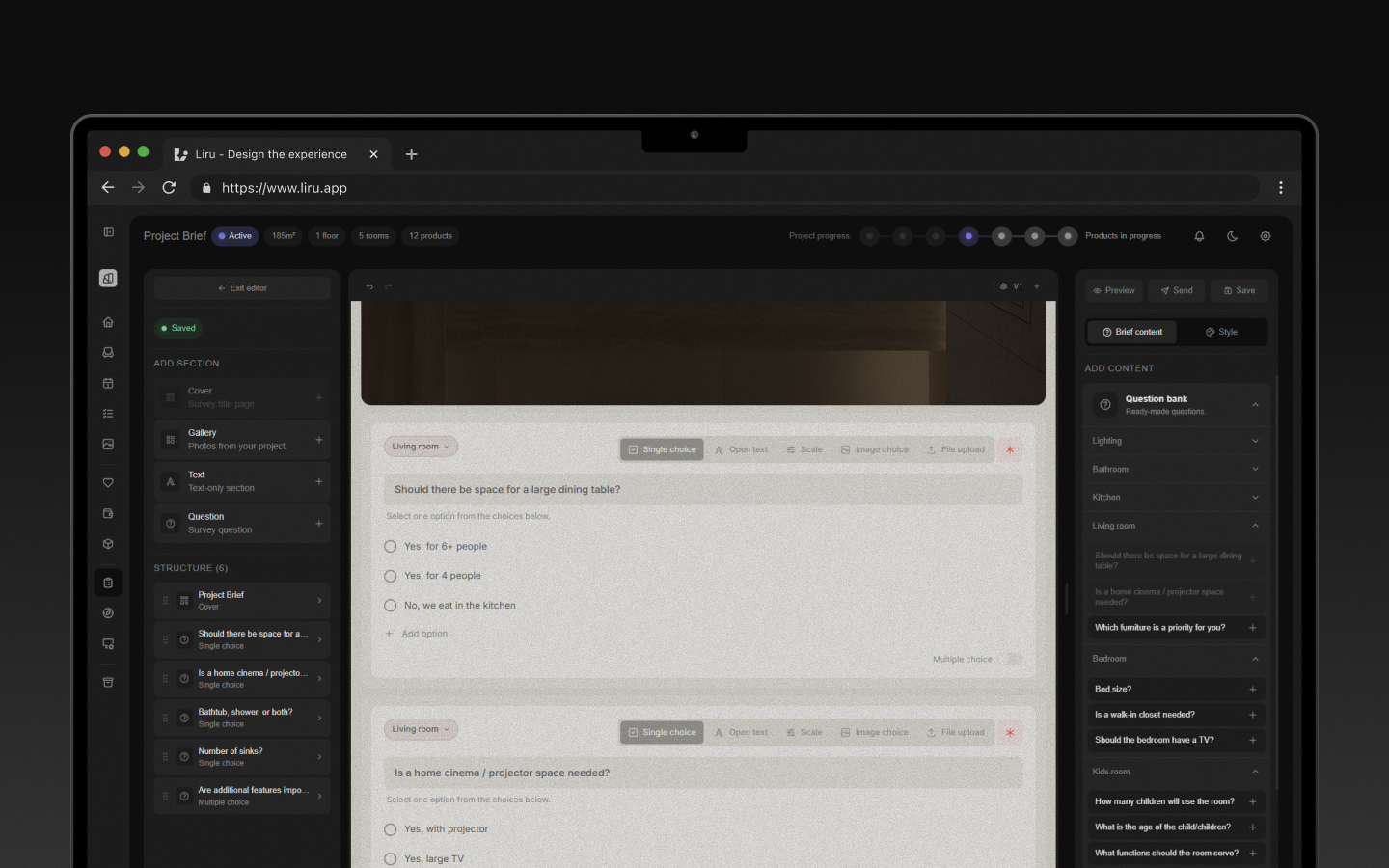The image size is (1389, 868).
Task: Expand the Lighting question category
Action: point(1175,441)
